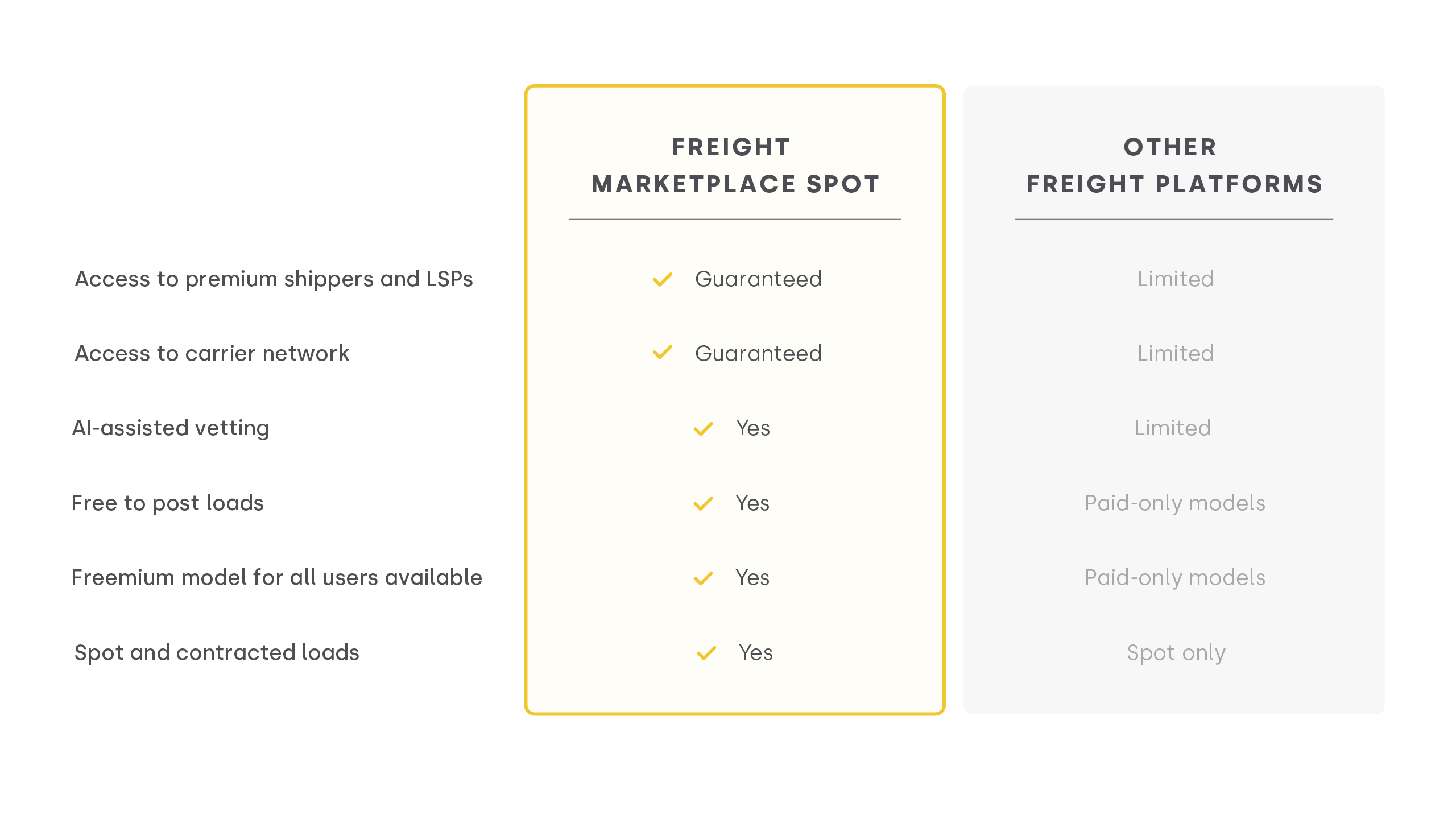Screen dimensions: 1456x819
Task: Click the Spot only text
Action: (x=1176, y=653)
